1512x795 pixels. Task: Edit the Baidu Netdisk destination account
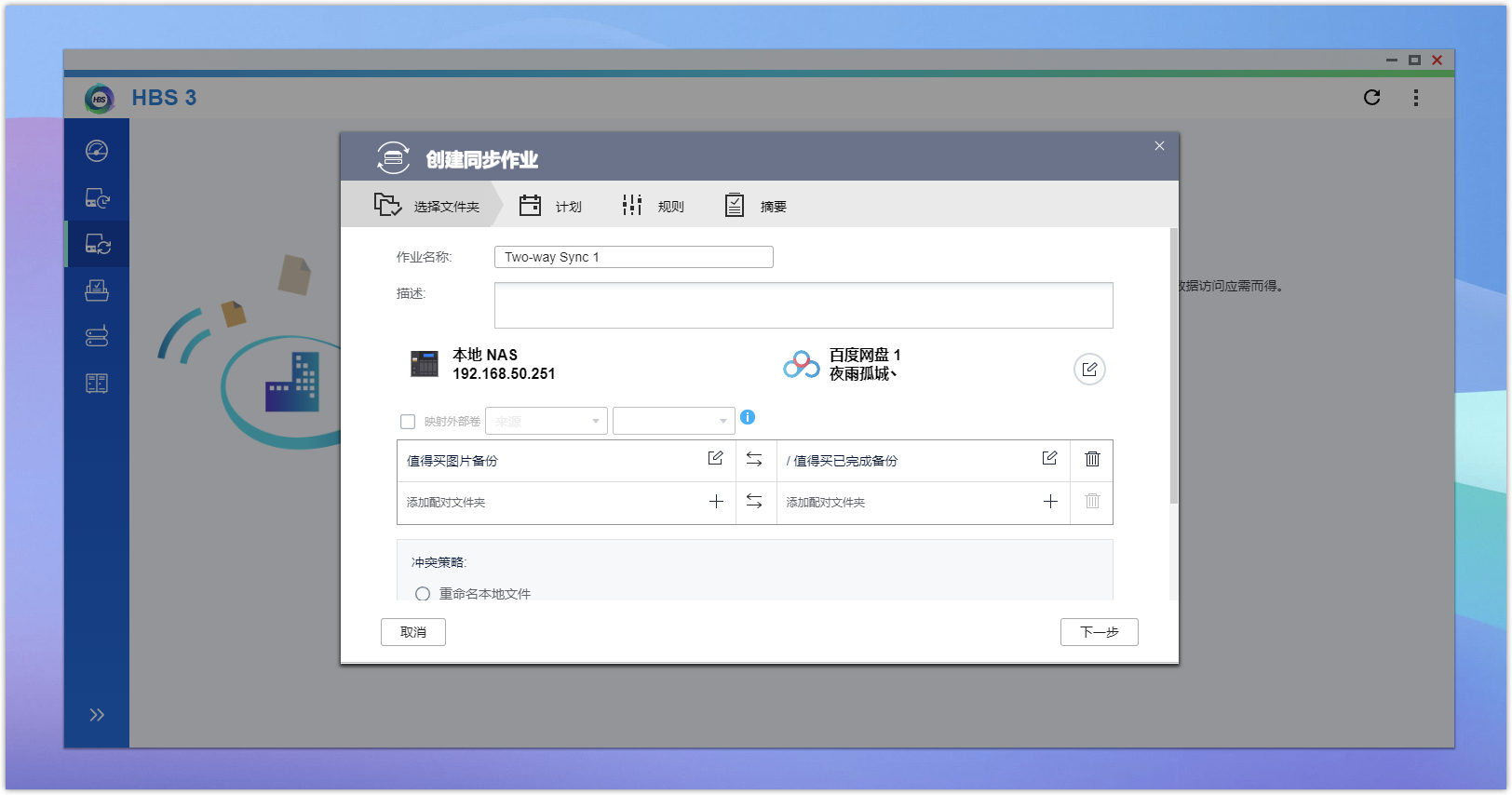[x=1089, y=370]
